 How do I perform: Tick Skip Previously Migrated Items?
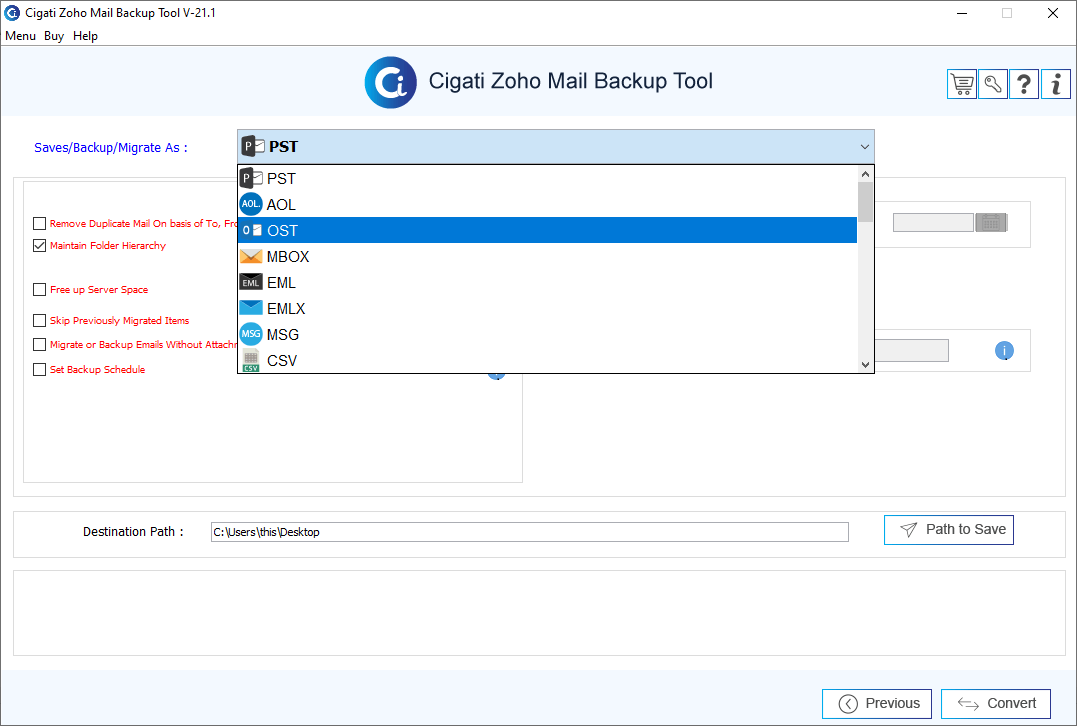(40, 320)
